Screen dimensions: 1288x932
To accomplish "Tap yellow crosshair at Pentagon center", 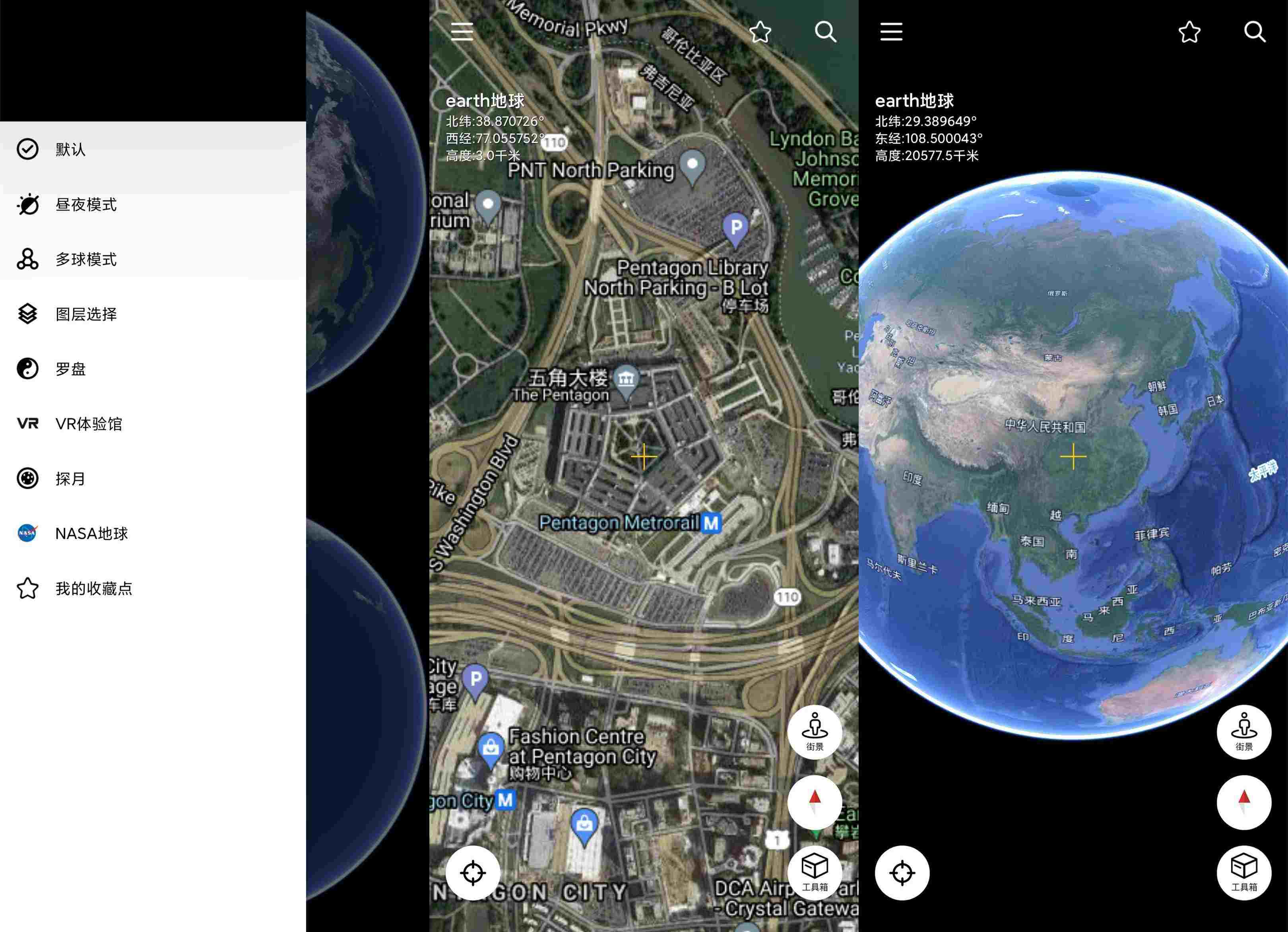I will coord(644,456).
